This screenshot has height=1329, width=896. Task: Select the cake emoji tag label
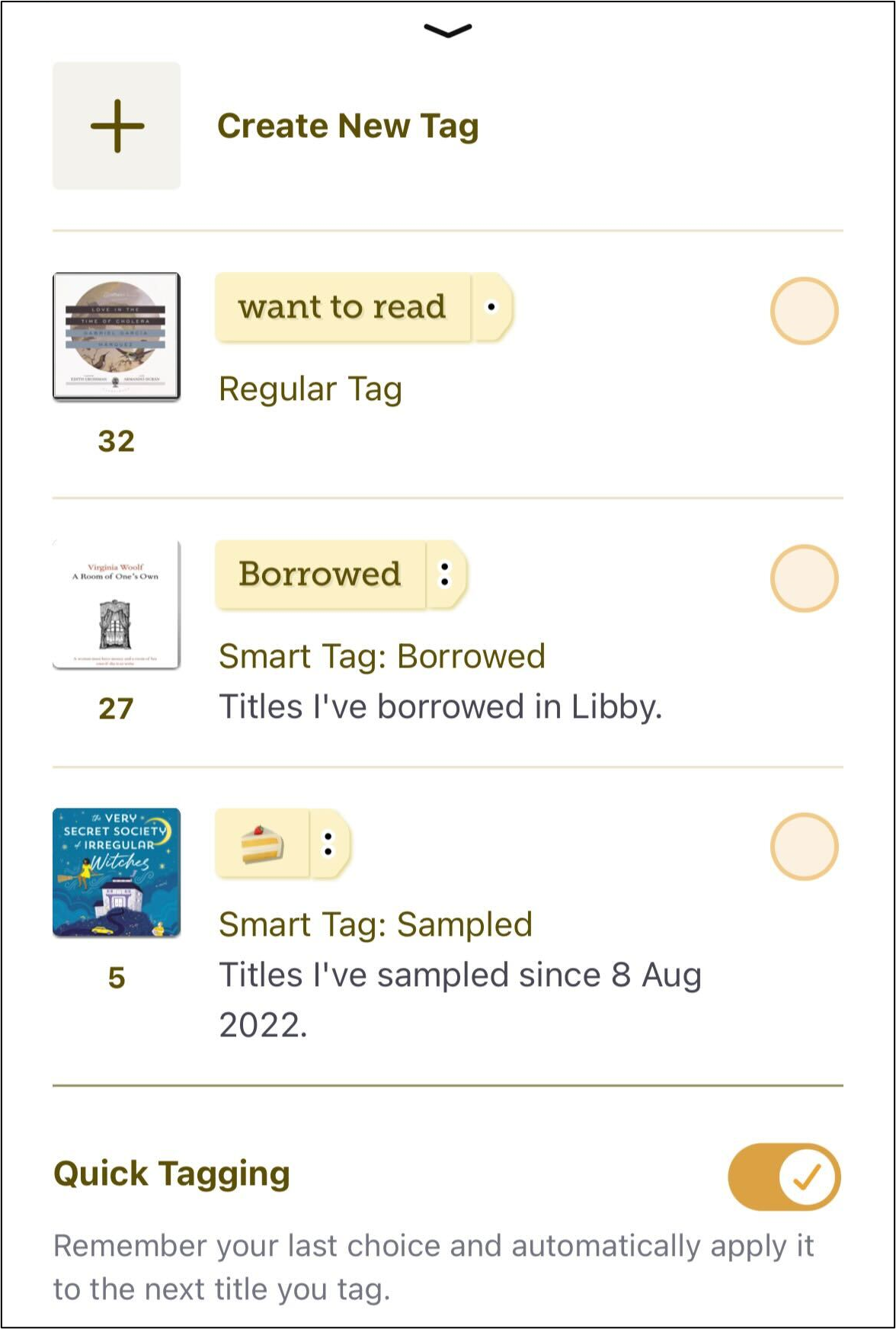coord(262,844)
